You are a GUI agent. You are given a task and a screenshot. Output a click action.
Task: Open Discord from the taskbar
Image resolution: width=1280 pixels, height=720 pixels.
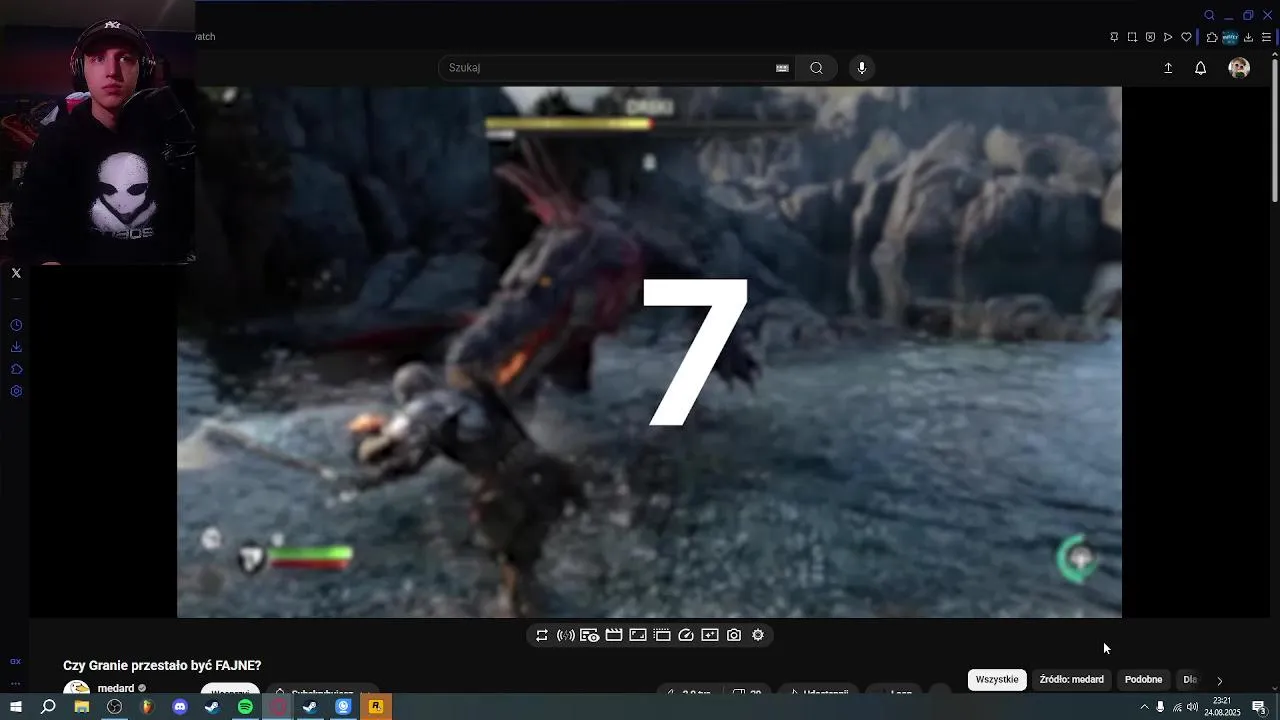(x=180, y=707)
